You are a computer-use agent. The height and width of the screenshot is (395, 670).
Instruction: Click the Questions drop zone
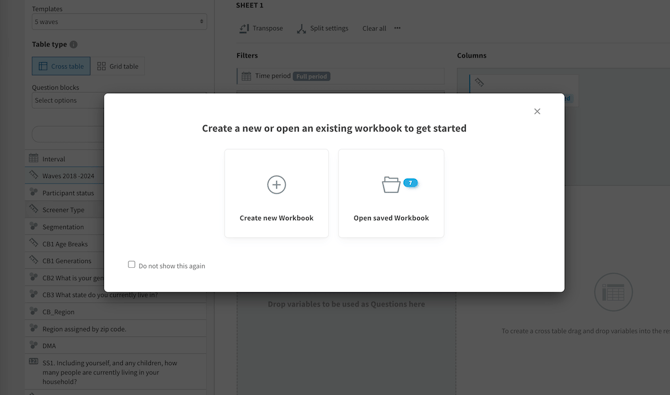(347, 344)
